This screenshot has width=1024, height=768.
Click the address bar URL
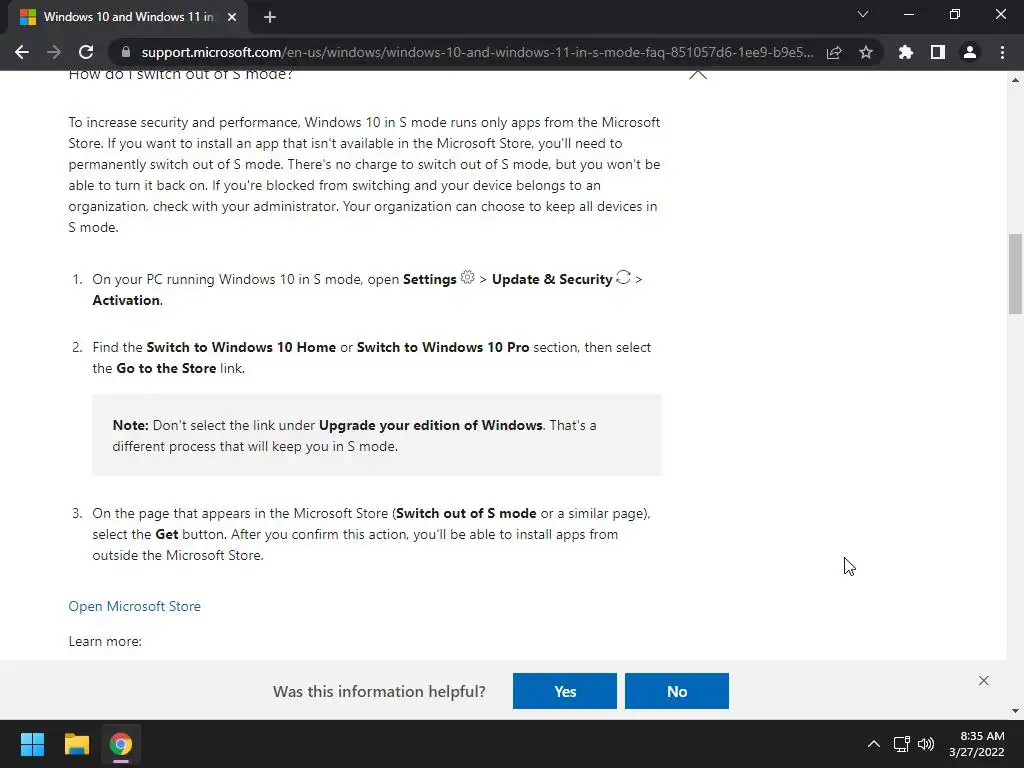click(477, 52)
